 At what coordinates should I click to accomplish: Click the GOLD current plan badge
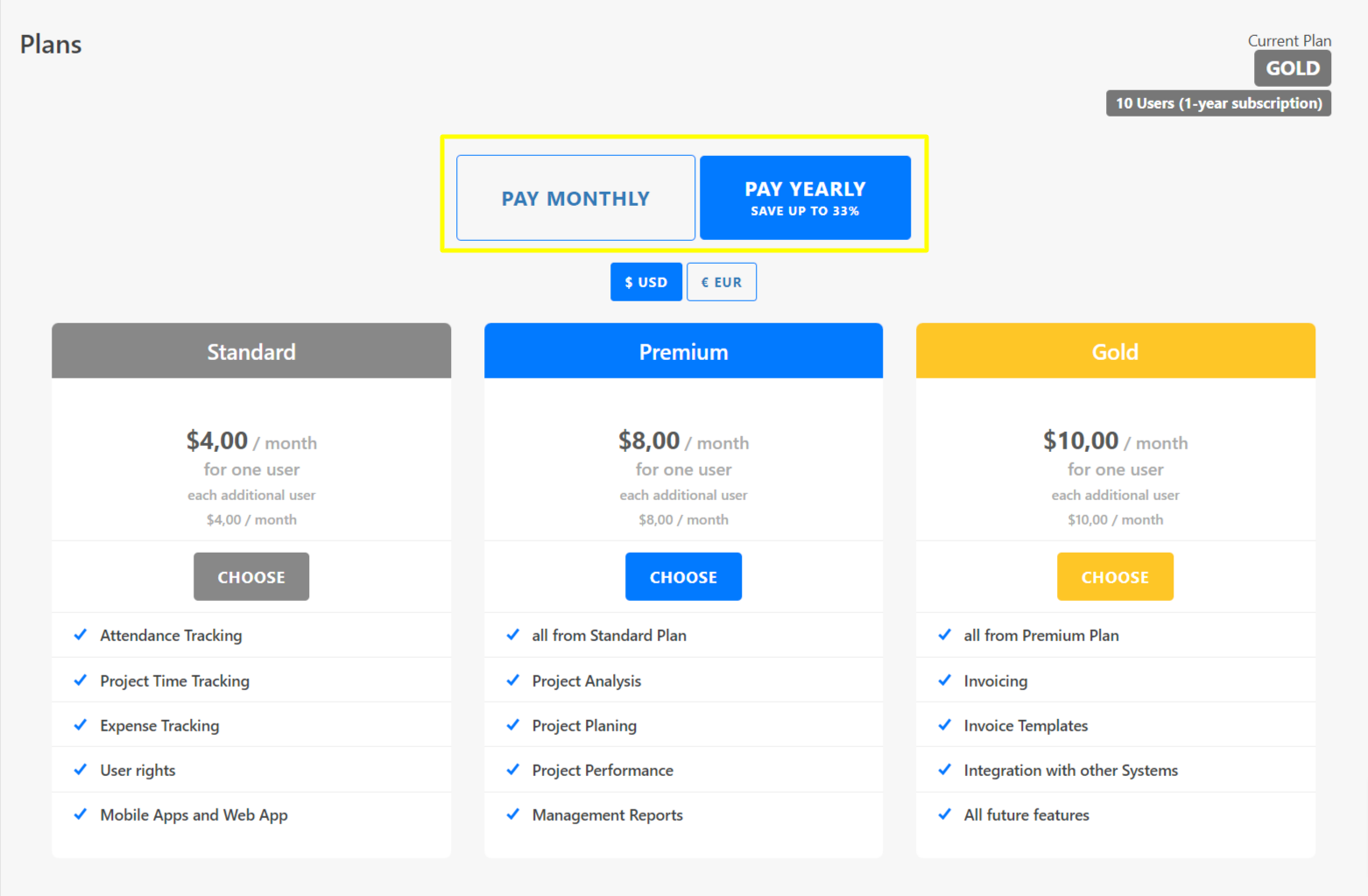point(1292,68)
